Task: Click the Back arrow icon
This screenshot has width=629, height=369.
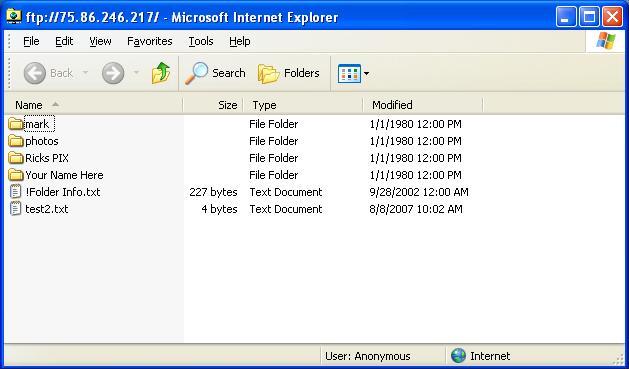Action: (x=34, y=73)
